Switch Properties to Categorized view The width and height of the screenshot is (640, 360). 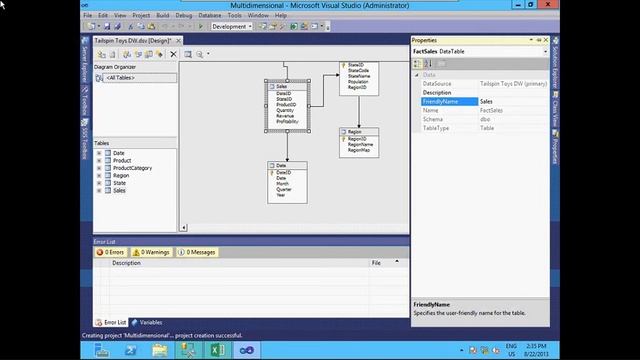coord(417,64)
